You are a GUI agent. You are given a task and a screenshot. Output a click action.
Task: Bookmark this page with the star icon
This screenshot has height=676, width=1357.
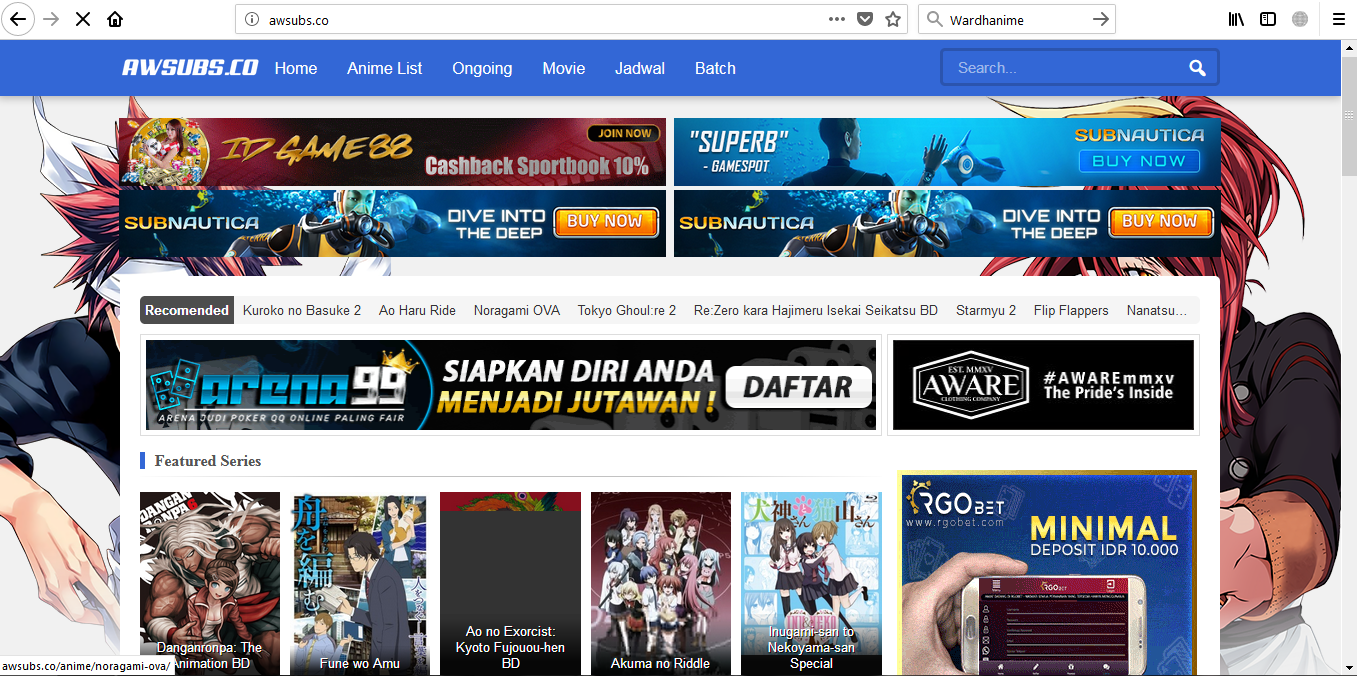pos(893,19)
